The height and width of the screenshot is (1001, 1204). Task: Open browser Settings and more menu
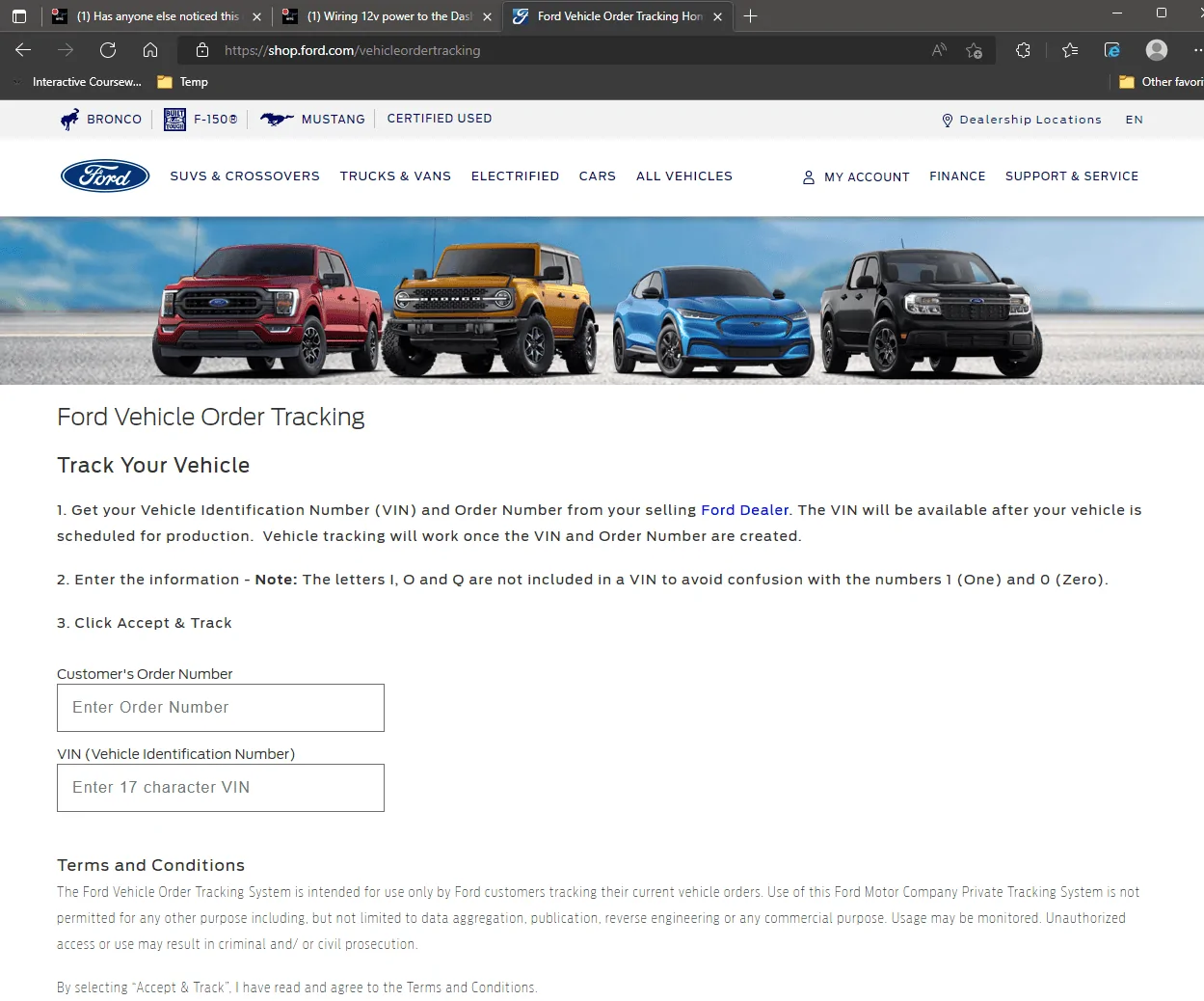[1196, 50]
